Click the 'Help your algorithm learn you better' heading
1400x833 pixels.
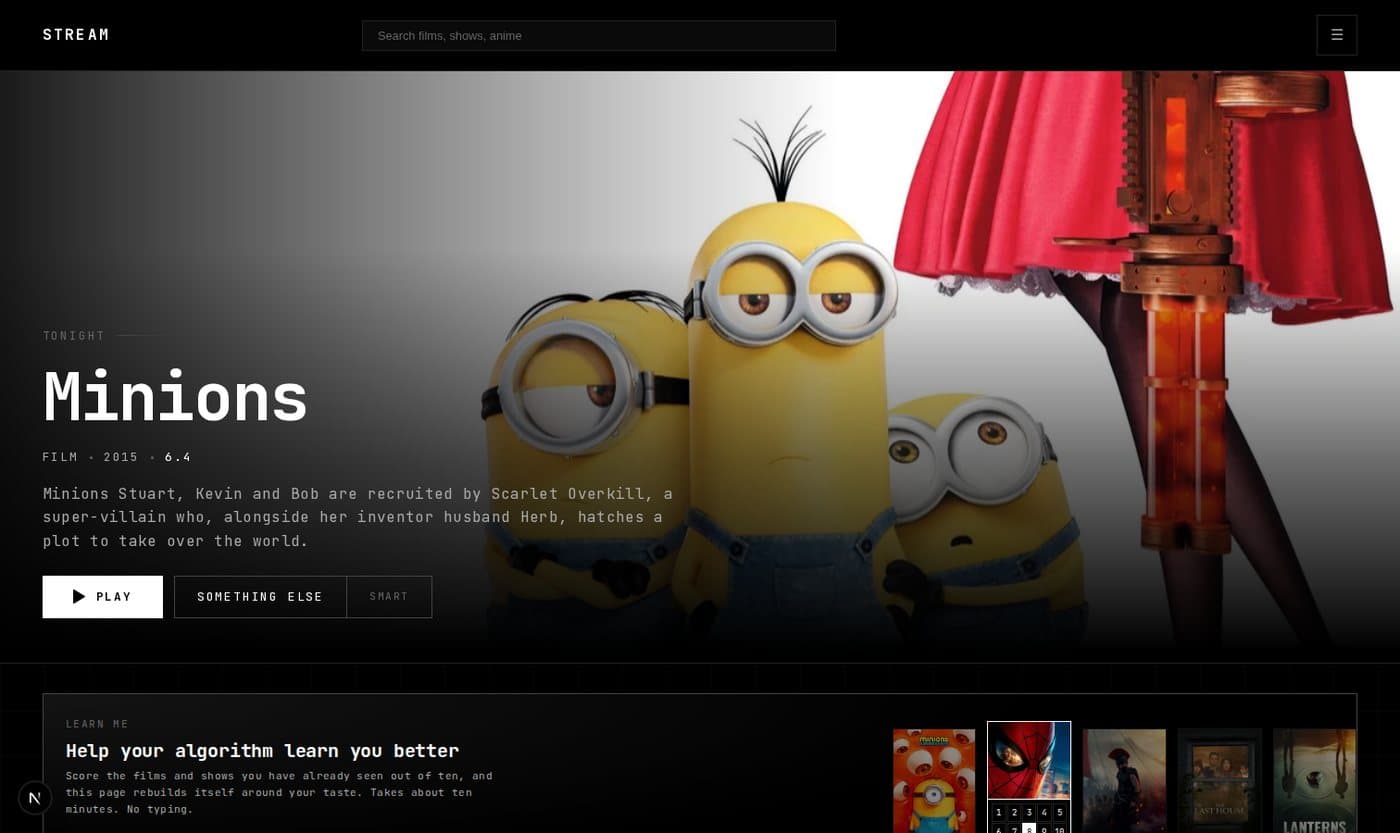(x=262, y=751)
